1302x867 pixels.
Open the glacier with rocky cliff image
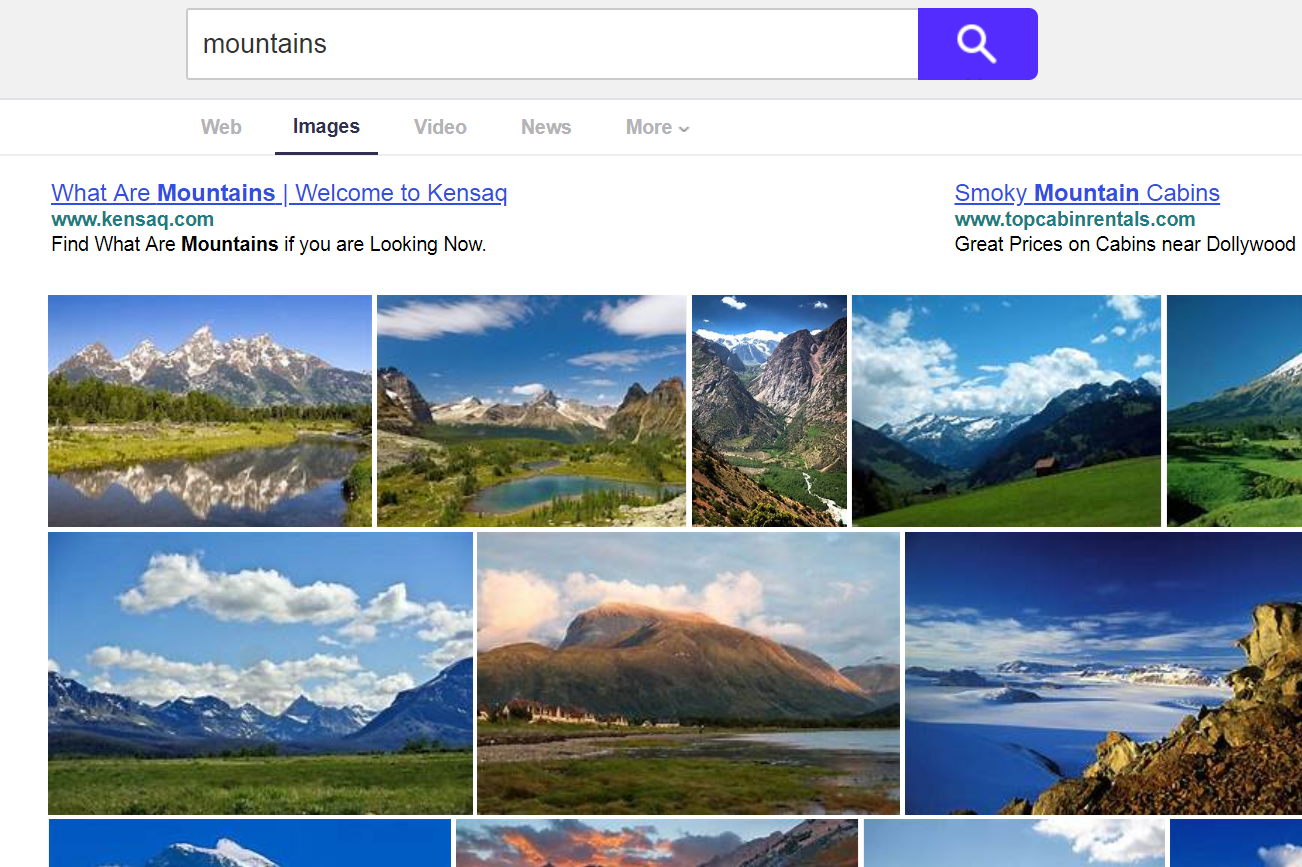click(x=1103, y=673)
